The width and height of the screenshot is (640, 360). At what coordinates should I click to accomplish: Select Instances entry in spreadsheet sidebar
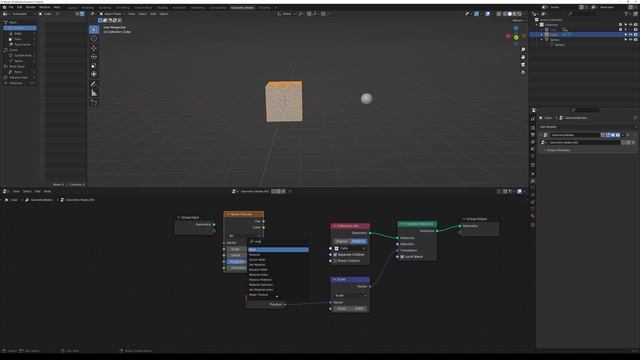[20, 83]
